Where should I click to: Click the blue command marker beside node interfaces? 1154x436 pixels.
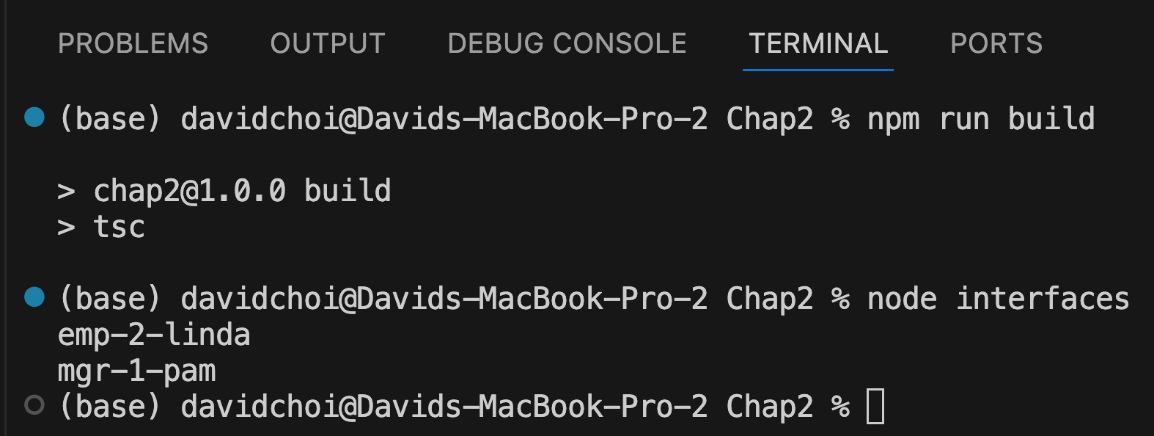point(34,297)
